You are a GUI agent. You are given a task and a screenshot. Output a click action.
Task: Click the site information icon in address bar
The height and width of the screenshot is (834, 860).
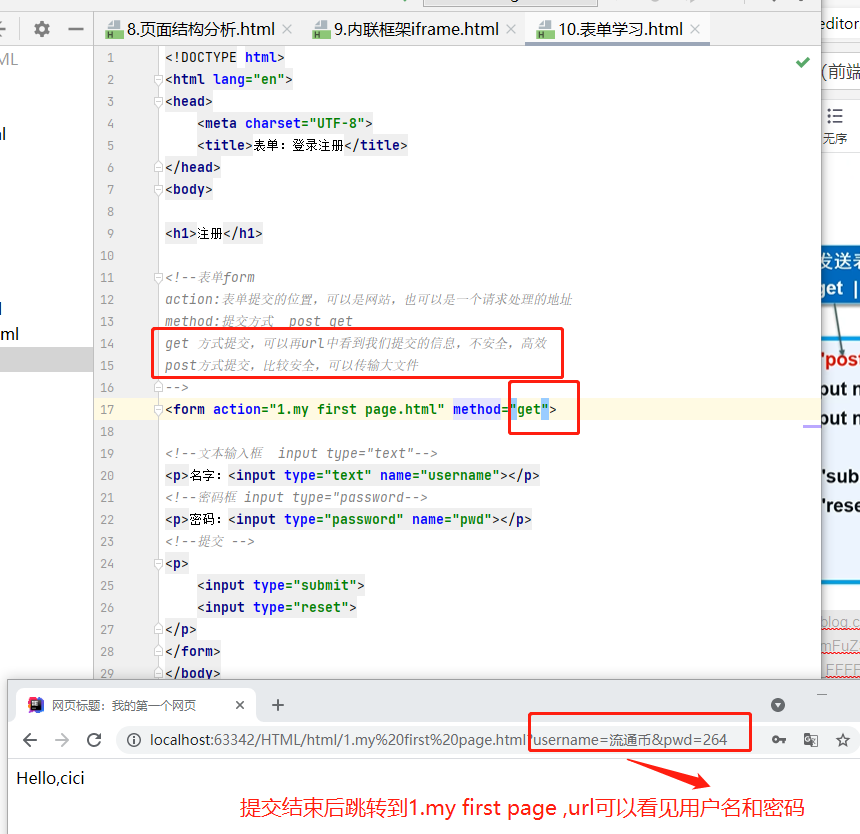pyautogui.click(x=133, y=740)
